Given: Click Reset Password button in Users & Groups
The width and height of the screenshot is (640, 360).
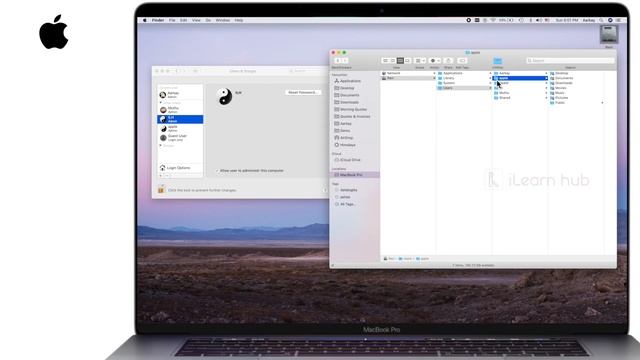Looking at the screenshot, I should pyautogui.click(x=302, y=92).
